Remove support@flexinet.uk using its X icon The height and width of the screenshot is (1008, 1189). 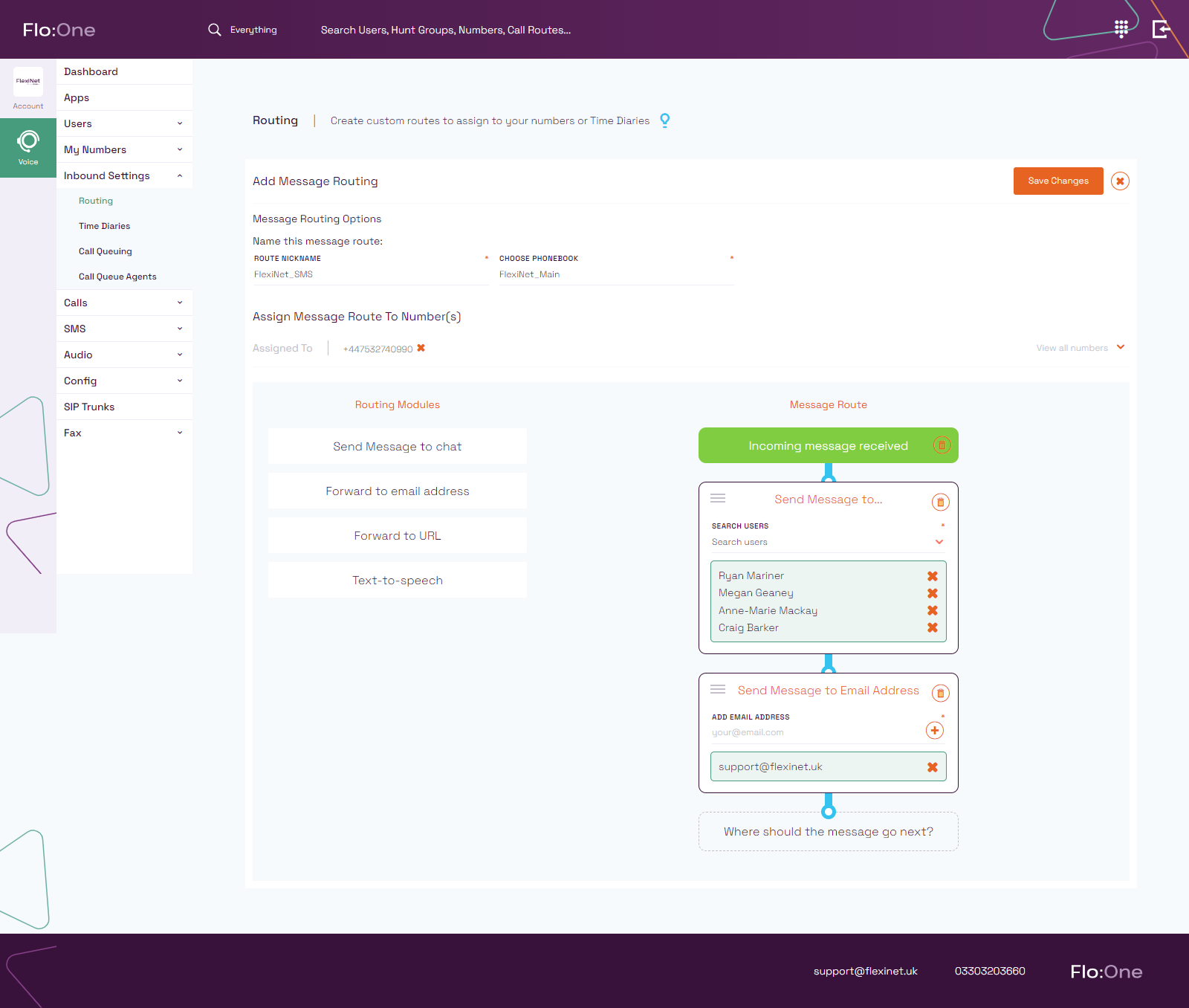(x=932, y=766)
